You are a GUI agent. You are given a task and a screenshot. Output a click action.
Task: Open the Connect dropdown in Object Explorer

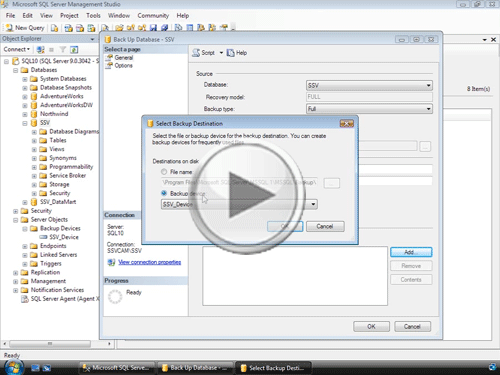(17, 49)
